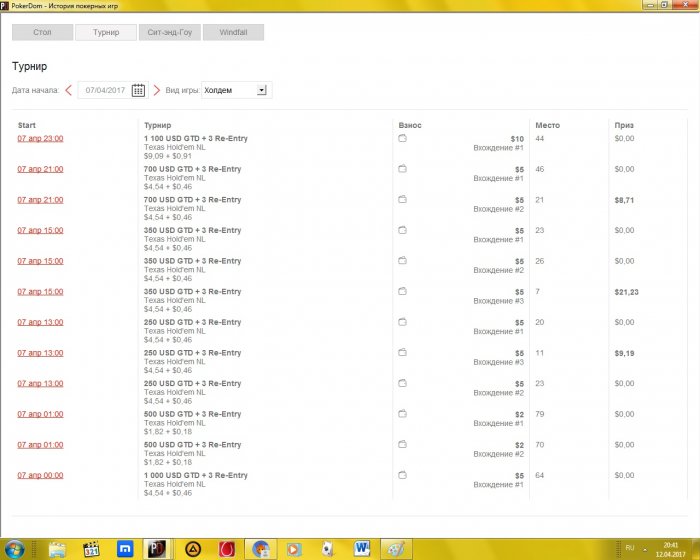This screenshot has width=700, height=560.
Task: Click buy-in icon for $10 tournament row
Action: point(402,139)
